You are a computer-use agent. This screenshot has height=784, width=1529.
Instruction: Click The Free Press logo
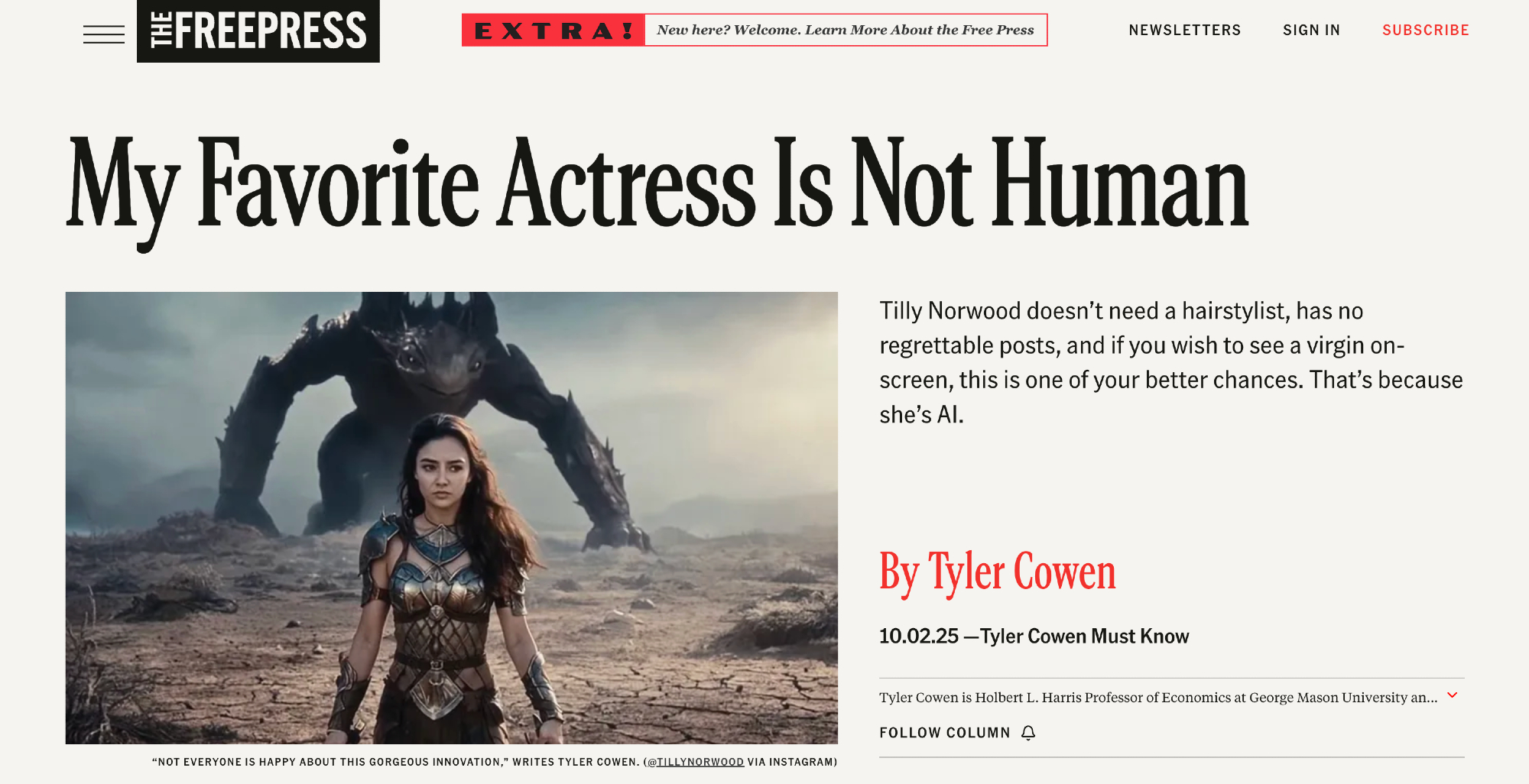258,31
